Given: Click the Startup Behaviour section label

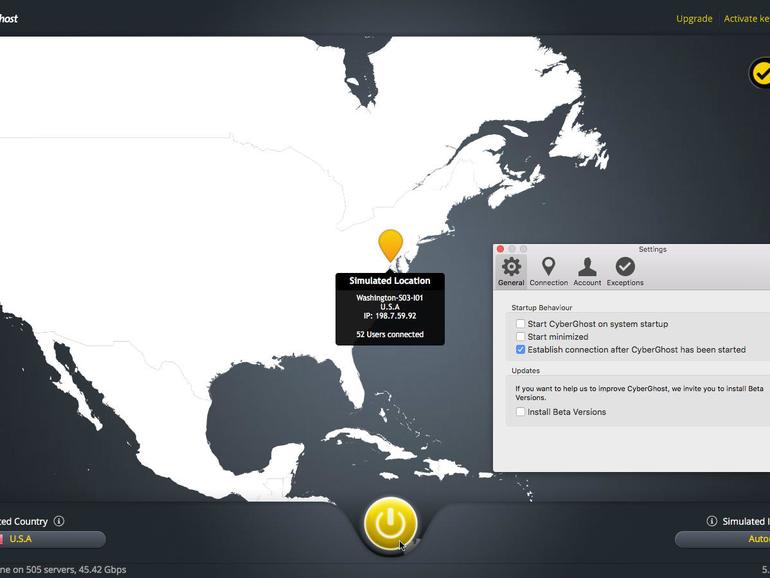Looking at the screenshot, I should coord(542,308).
